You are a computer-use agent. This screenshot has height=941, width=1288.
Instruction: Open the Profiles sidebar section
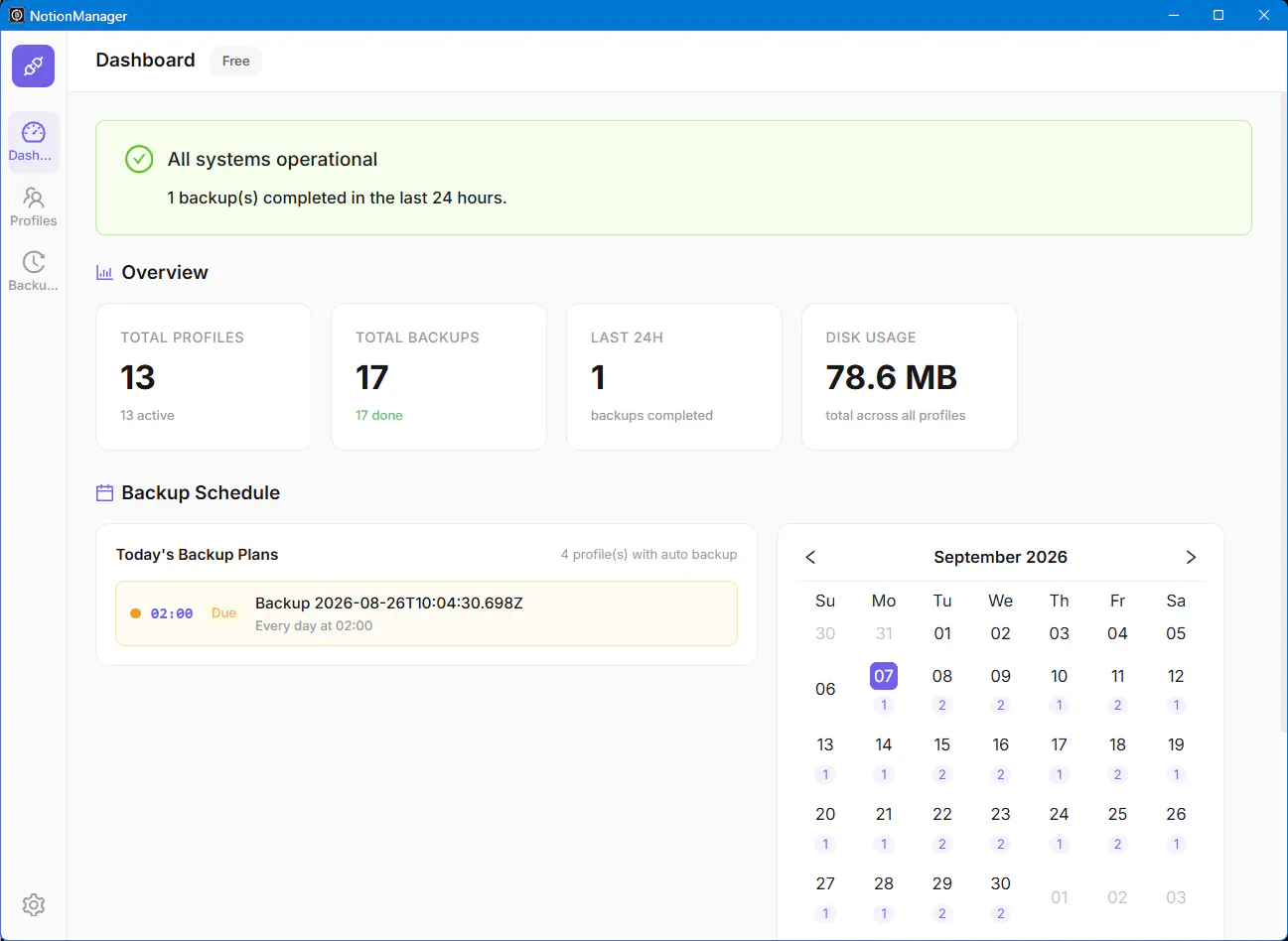(x=34, y=206)
